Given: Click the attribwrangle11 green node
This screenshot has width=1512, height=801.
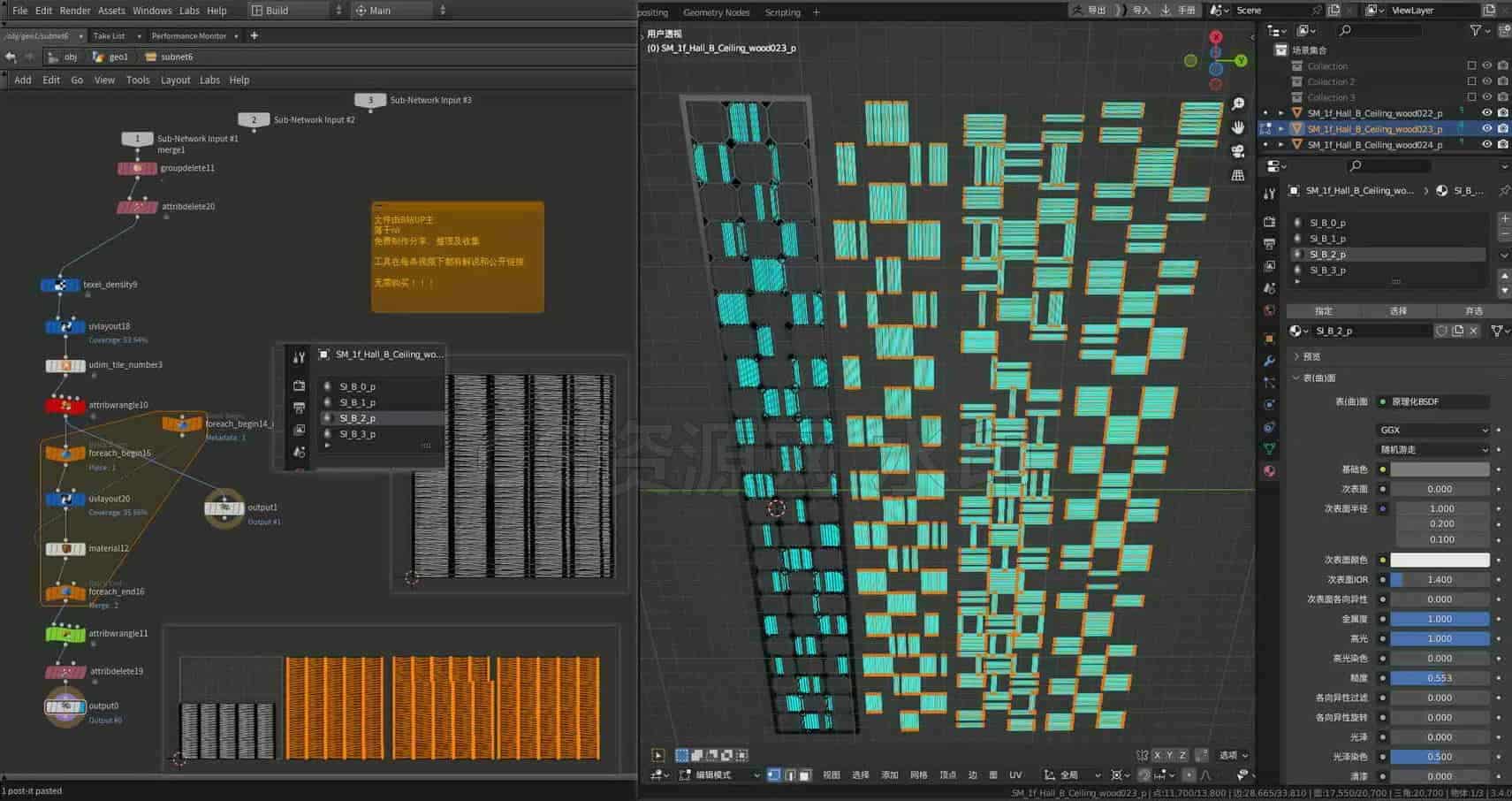Looking at the screenshot, I should (x=65, y=634).
